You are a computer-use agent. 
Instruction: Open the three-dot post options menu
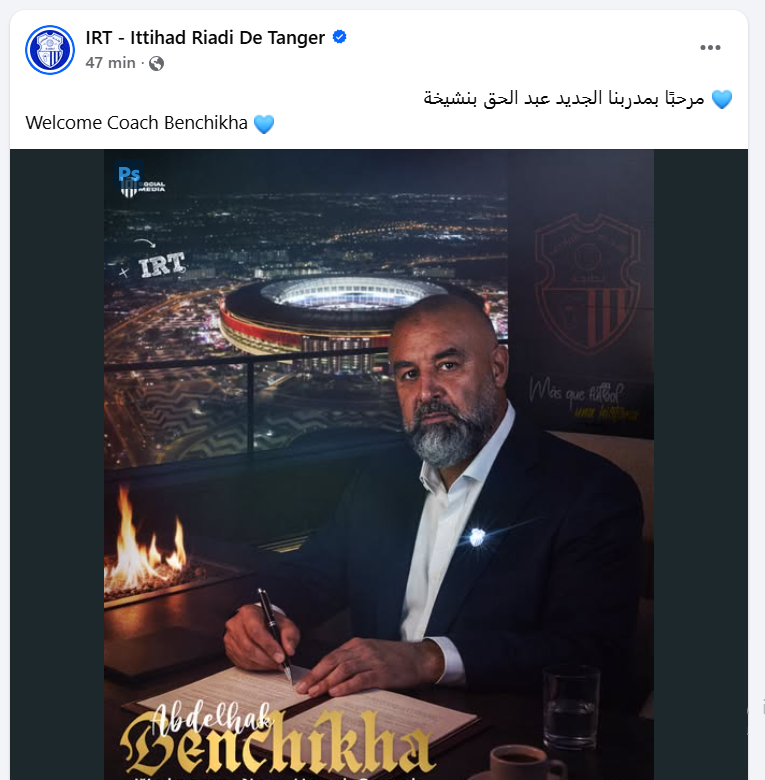point(710,47)
